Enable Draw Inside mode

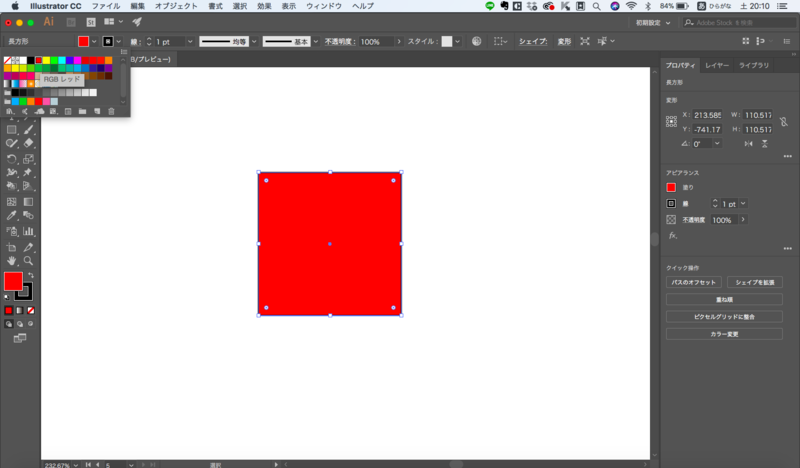pyautogui.click(x=31, y=324)
